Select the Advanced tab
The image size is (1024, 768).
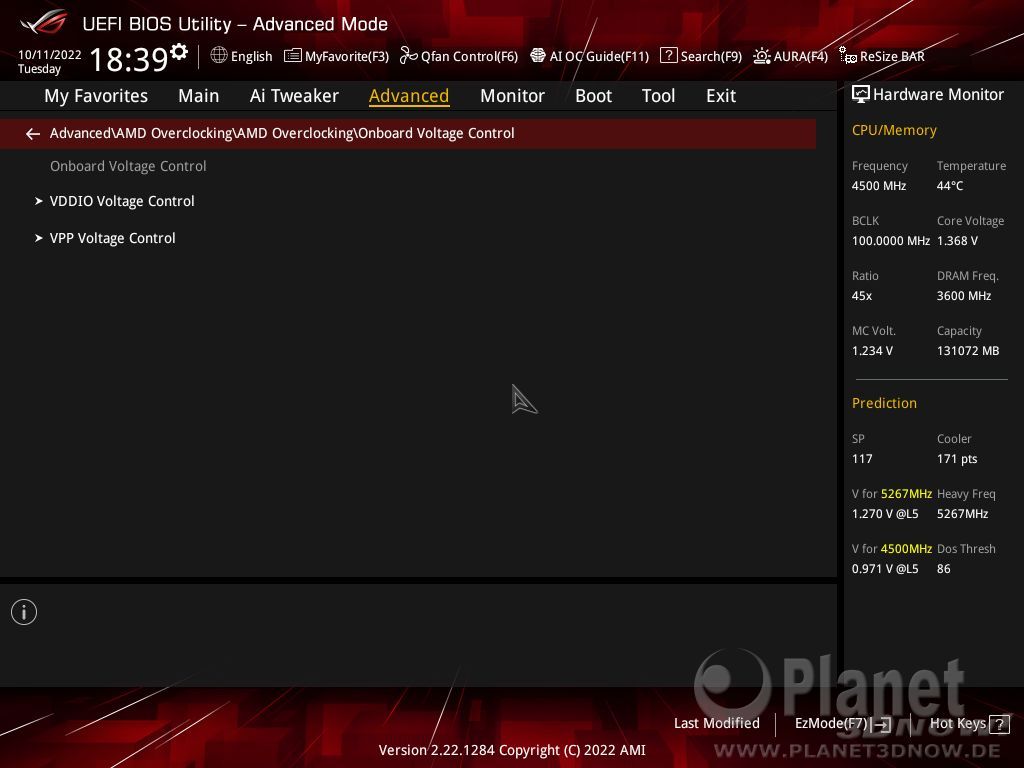pyautogui.click(x=409, y=96)
